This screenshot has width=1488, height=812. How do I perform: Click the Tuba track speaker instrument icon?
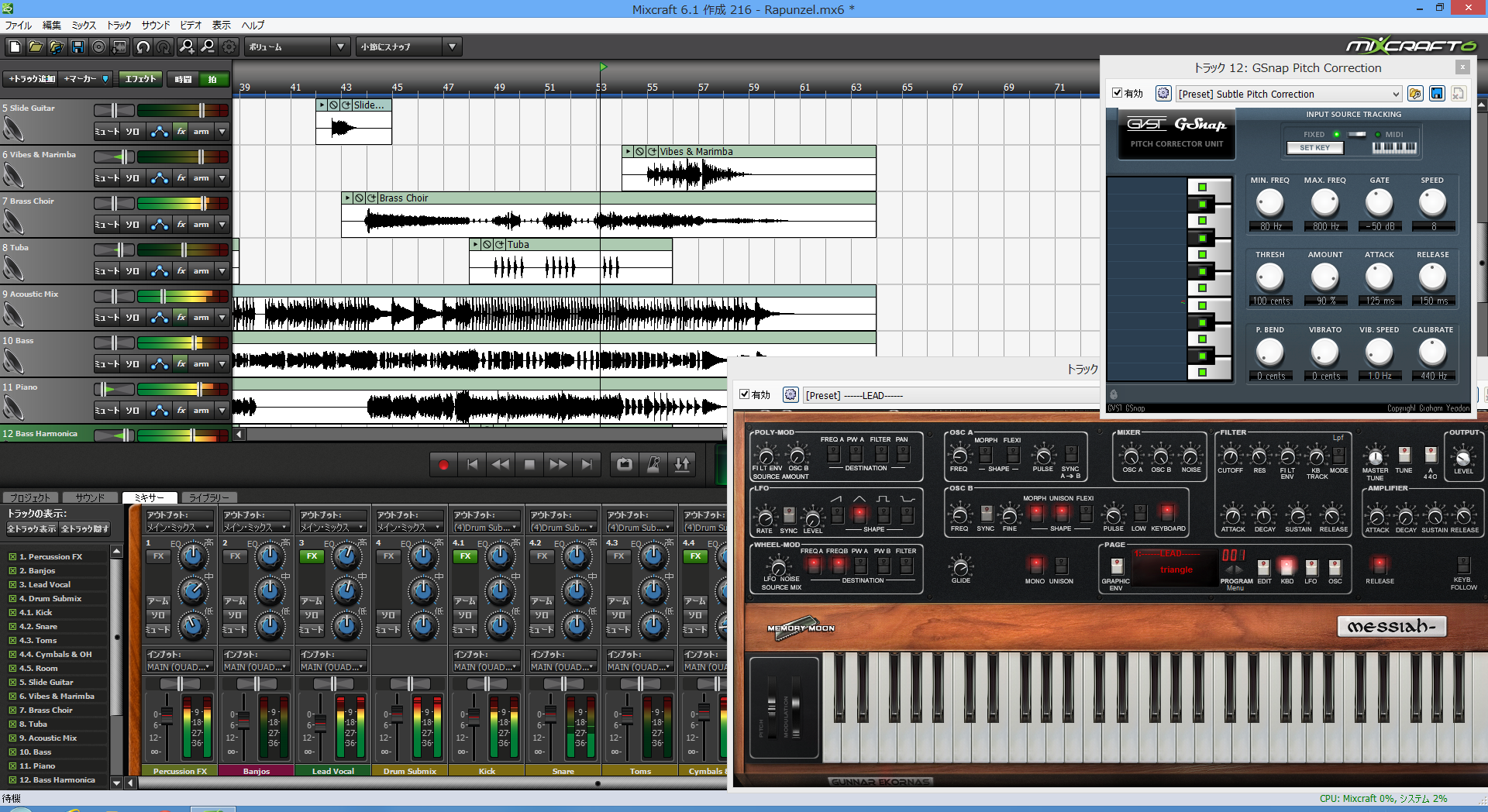13,268
